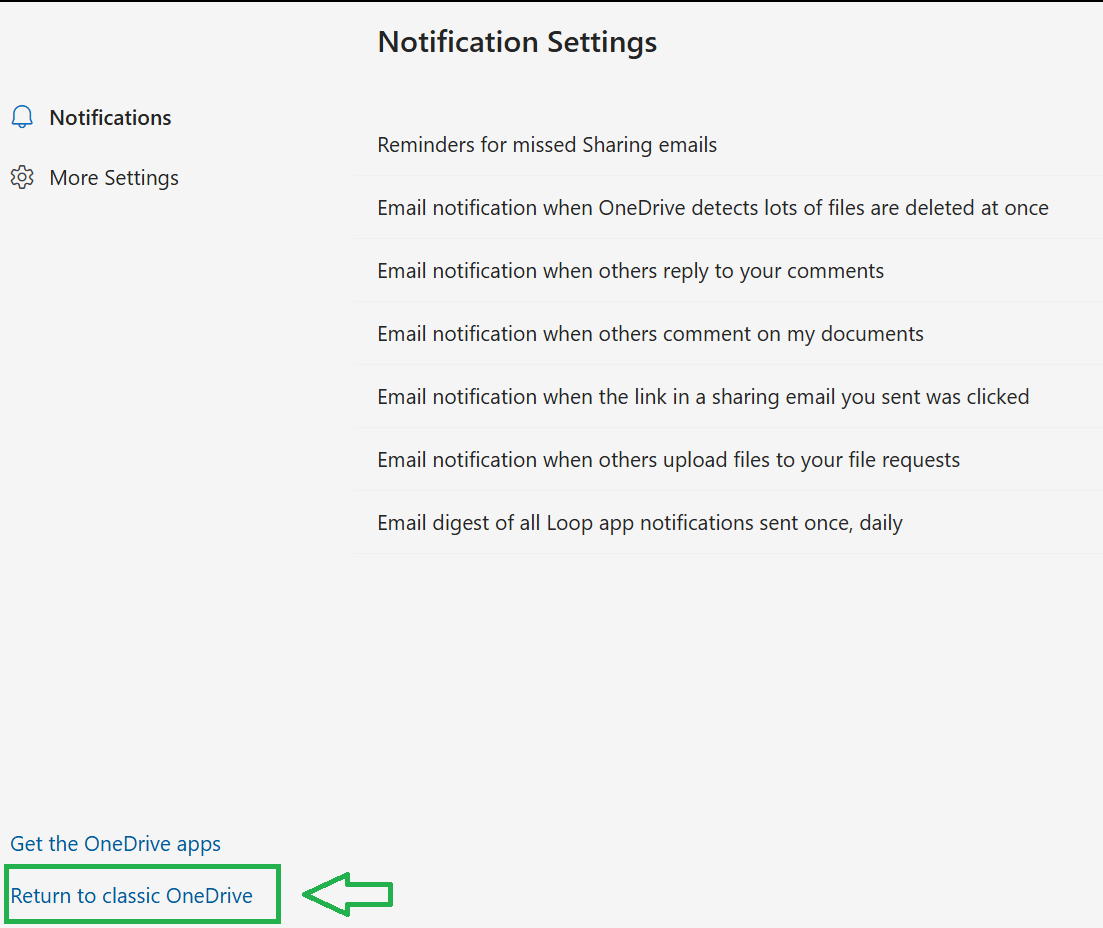Select Reminders for missed Sharing emails row
1103x928 pixels.
pos(729,145)
